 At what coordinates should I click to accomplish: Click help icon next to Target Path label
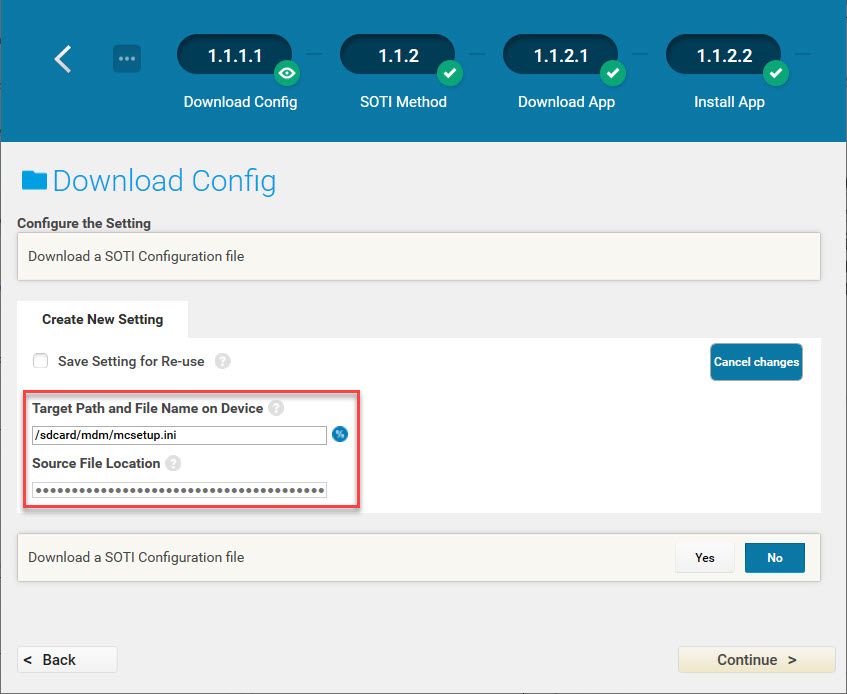click(276, 408)
